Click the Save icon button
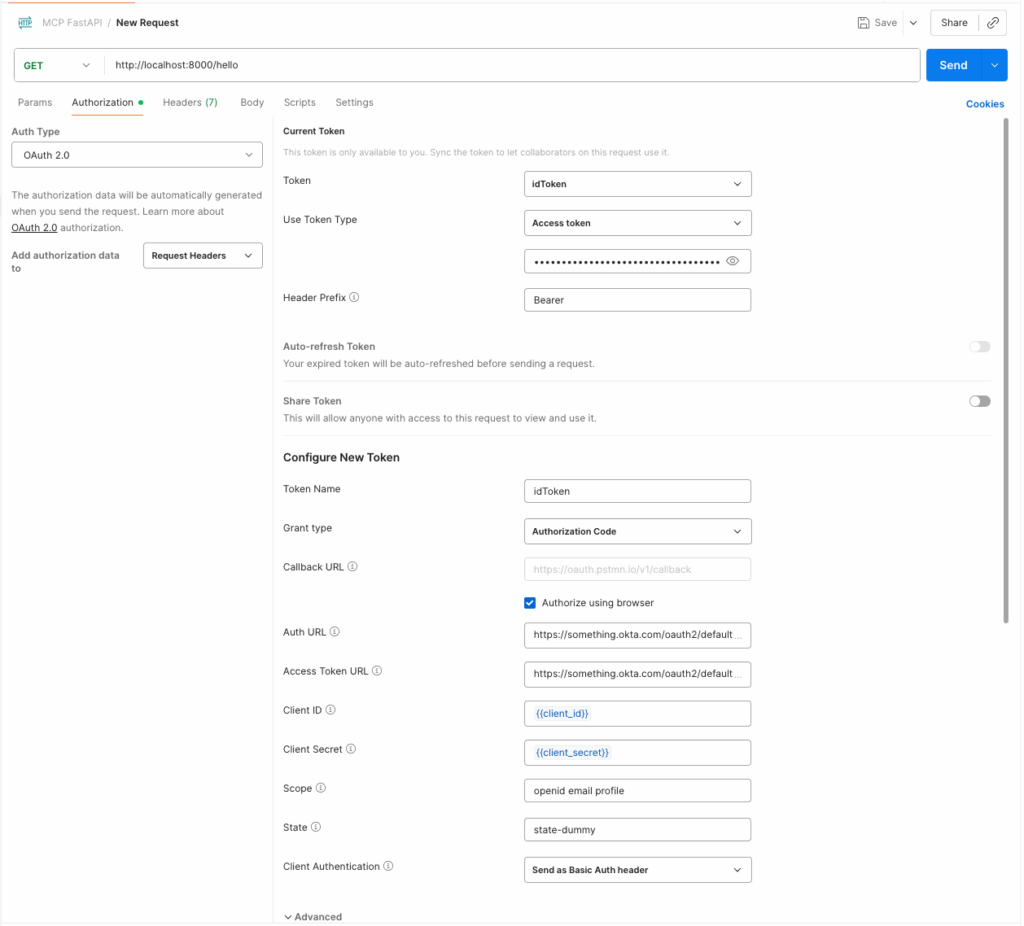This screenshot has width=1024, height=926. click(x=877, y=23)
